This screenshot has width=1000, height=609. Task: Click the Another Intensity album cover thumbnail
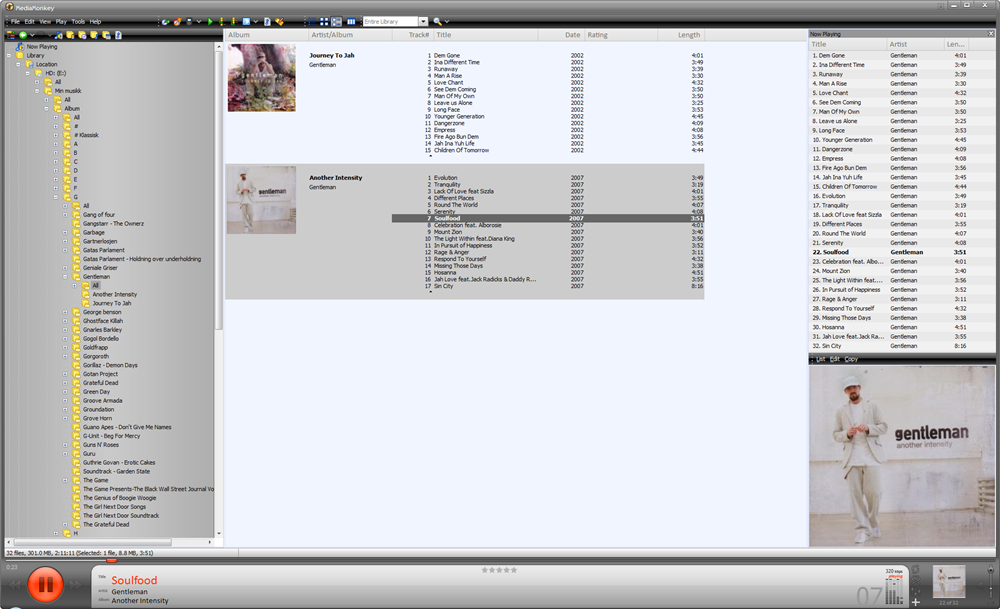point(261,200)
